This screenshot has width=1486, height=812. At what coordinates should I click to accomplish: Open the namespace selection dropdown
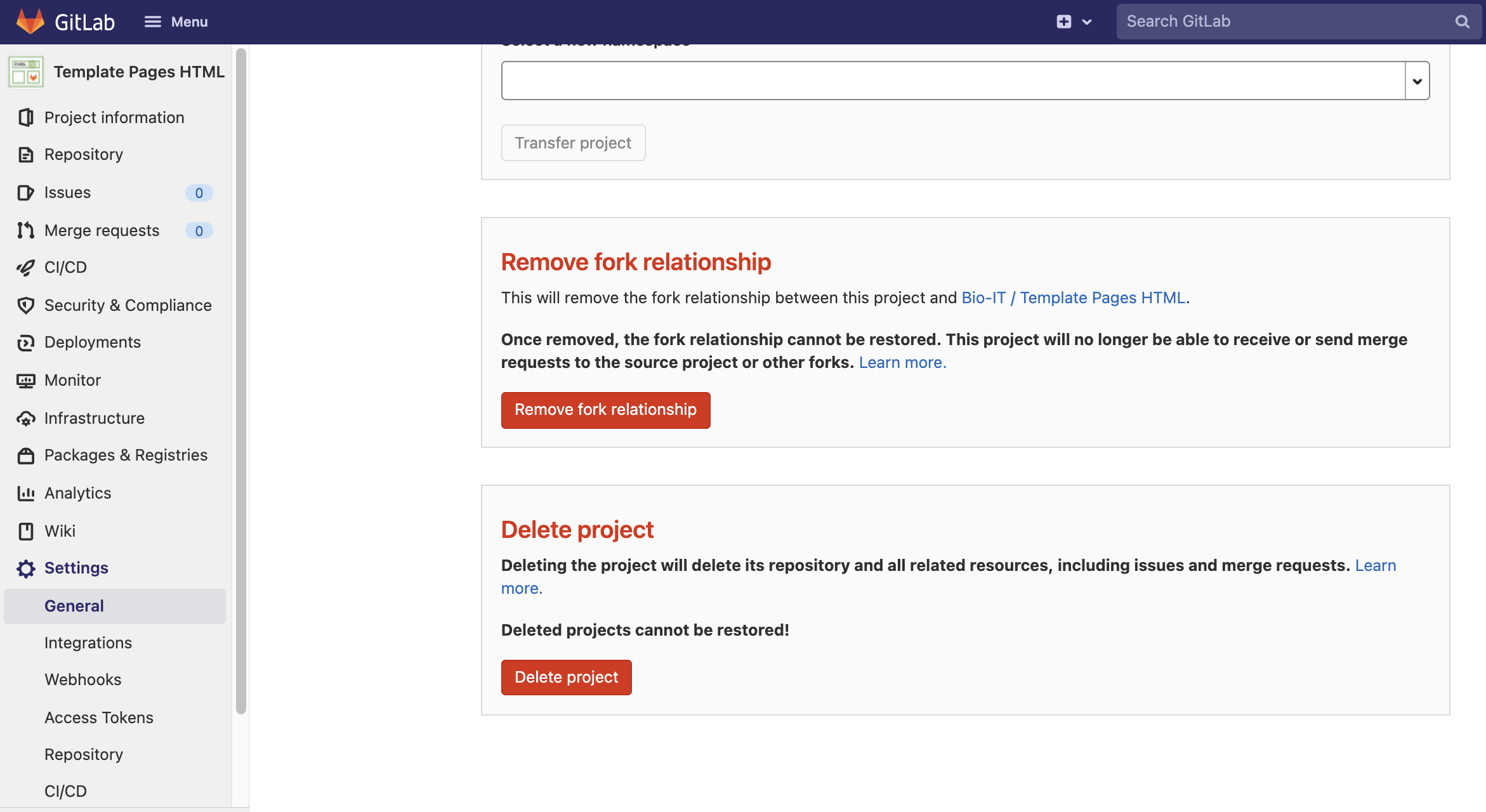click(x=1416, y=80)
